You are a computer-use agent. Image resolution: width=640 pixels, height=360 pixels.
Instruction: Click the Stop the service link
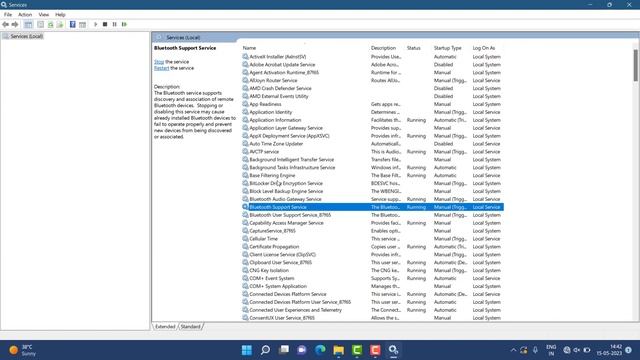tap(159, 62)
